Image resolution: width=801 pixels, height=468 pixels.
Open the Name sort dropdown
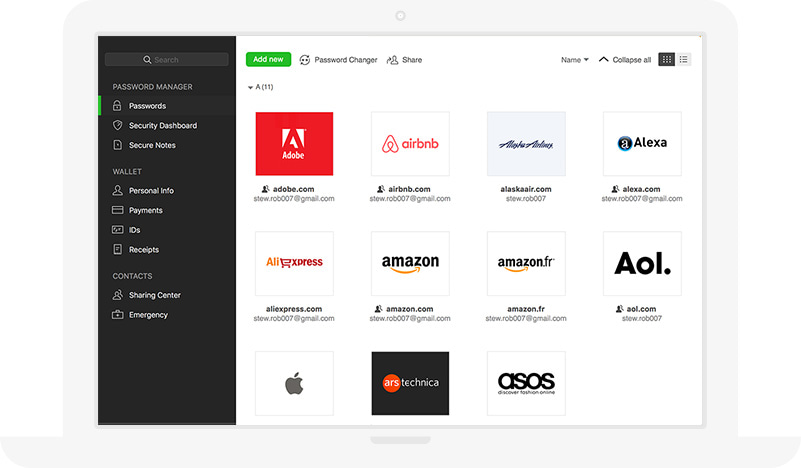tap(575, 60)
